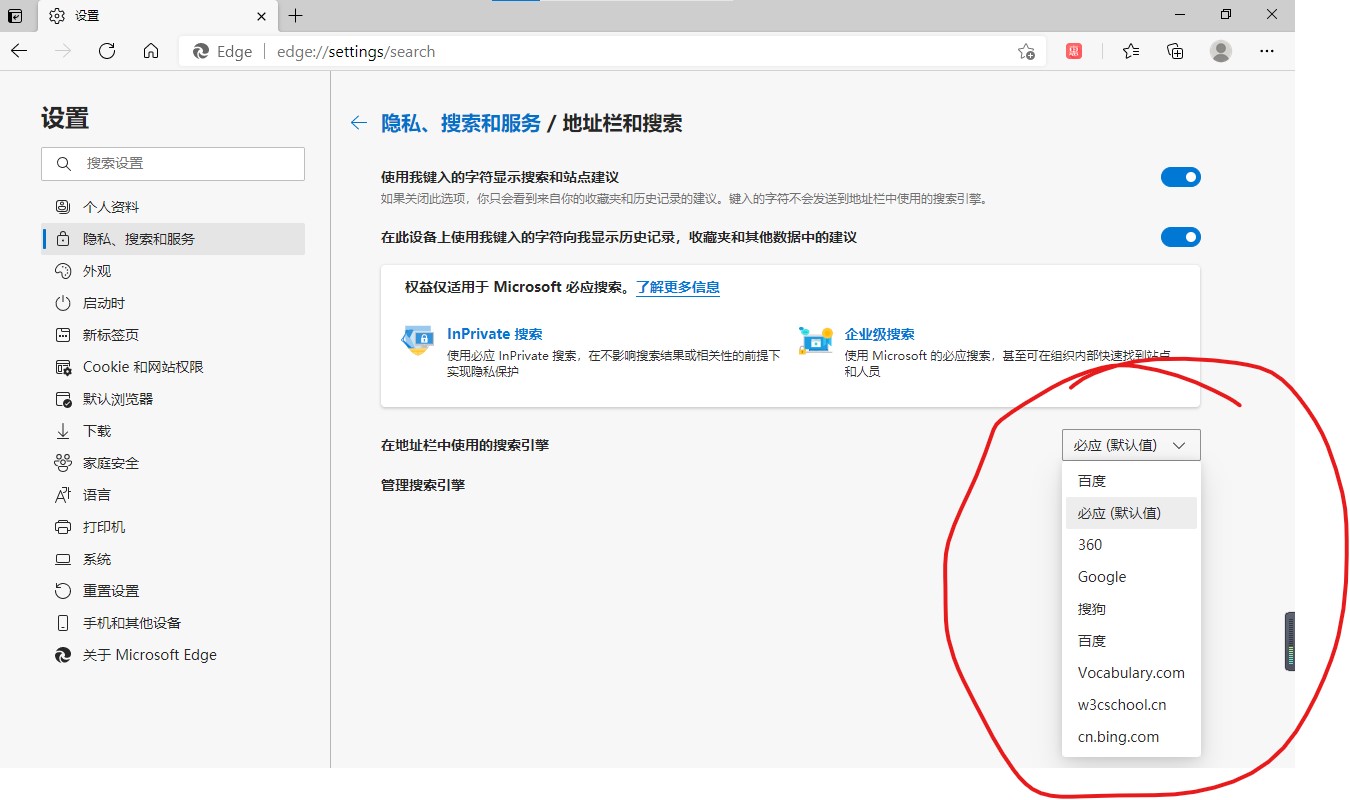
Task: Open 系统 settings
Action: pos(174,559)
